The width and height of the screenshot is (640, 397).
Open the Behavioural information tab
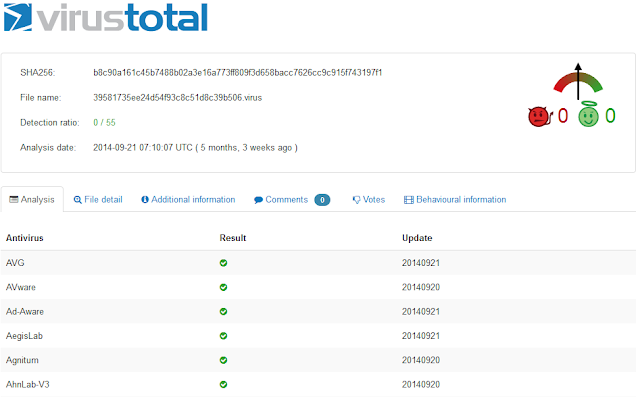(455, 200)
